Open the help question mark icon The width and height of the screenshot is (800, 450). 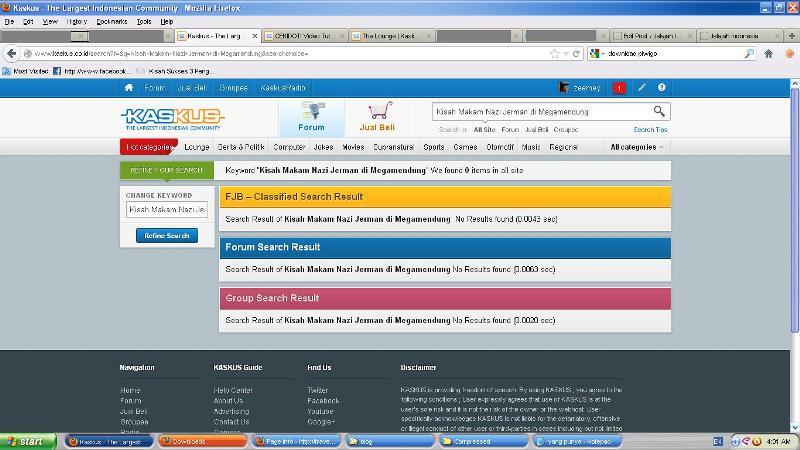(661, 88)
